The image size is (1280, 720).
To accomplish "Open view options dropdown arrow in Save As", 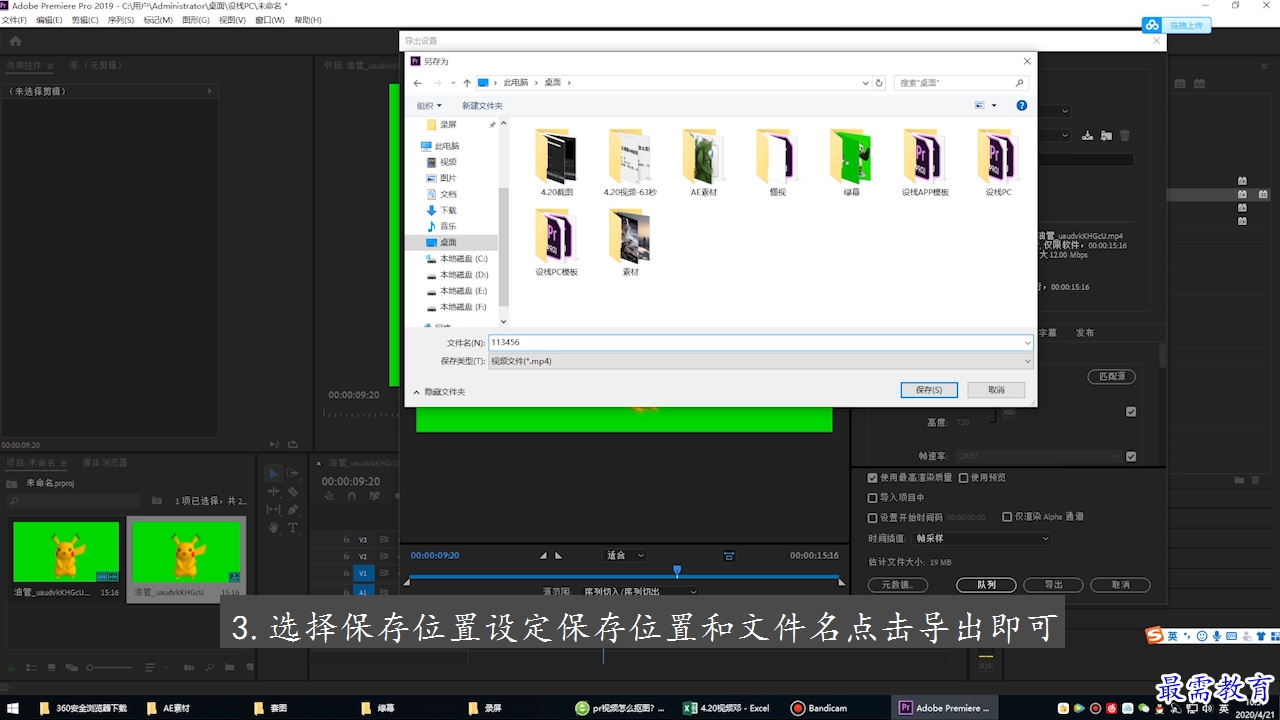I will 994,105.
